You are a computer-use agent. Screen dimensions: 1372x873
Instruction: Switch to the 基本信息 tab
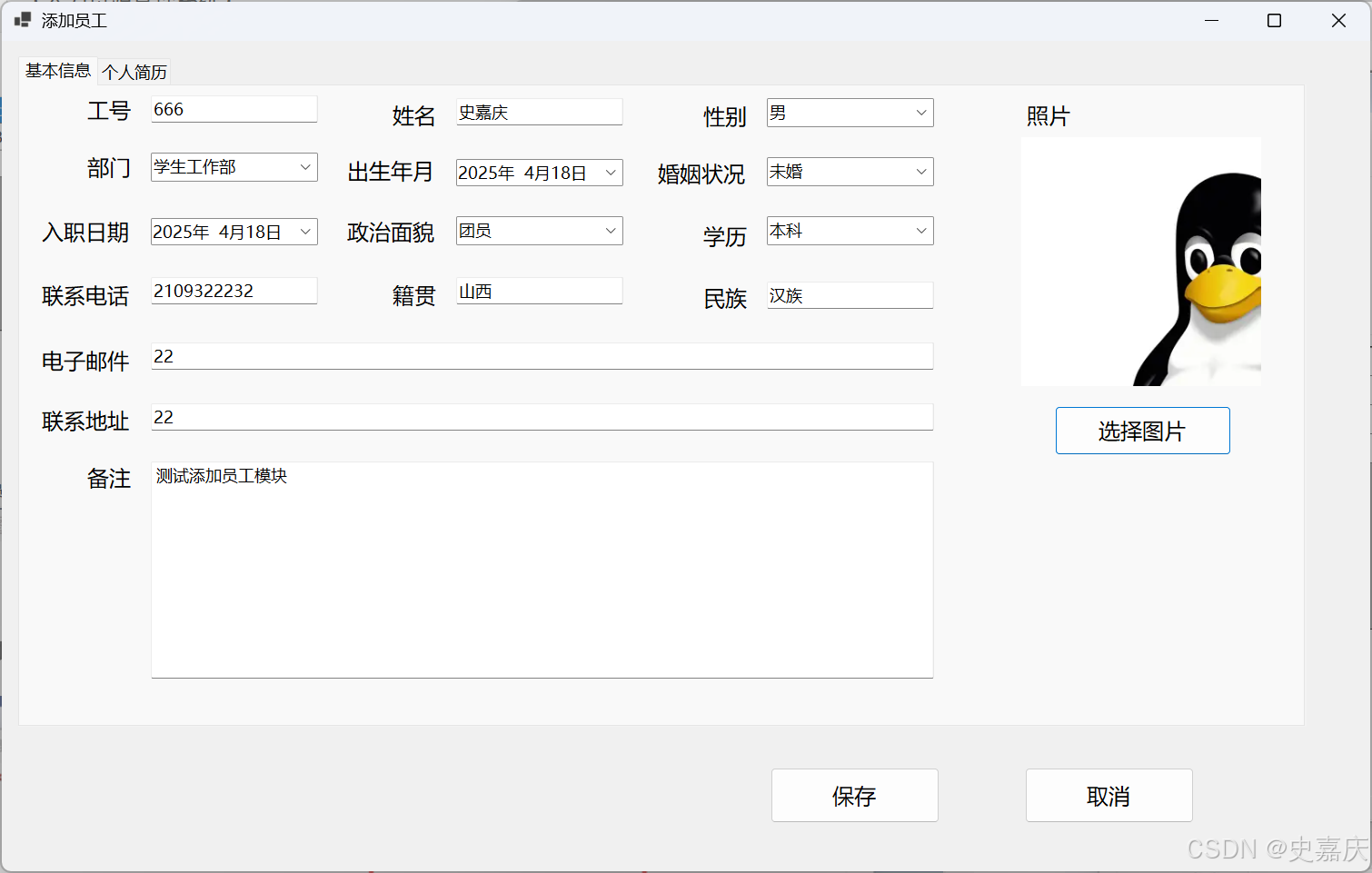tap(57, 71)
